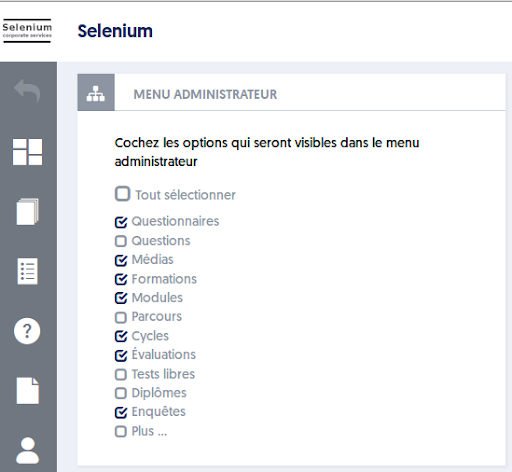Viewport: 512px width, 472px height.
Task: Open the blank document sidebar icon
Action: pos(28,391)
